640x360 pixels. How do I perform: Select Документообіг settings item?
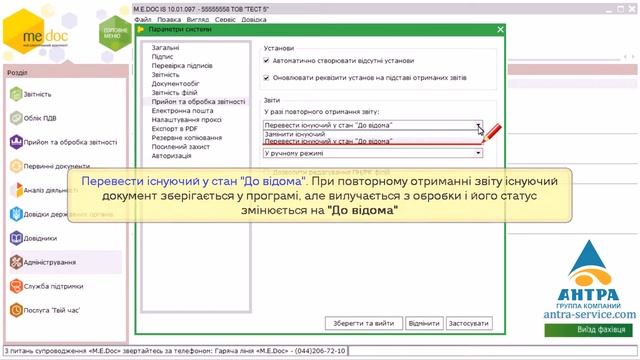tap(176, 84)
